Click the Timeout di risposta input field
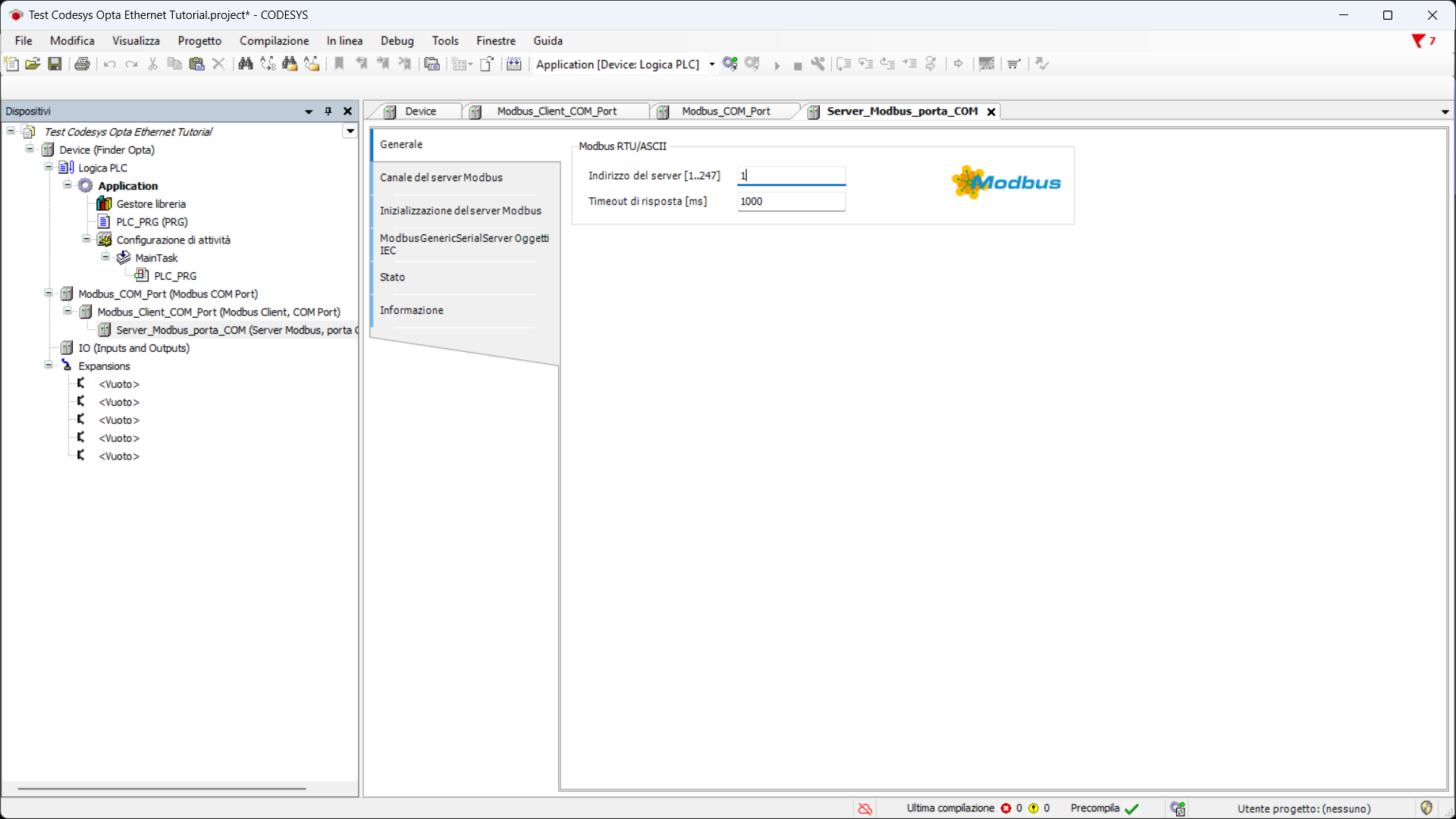This screenshot has height=819, width=1456. point(790,201)
